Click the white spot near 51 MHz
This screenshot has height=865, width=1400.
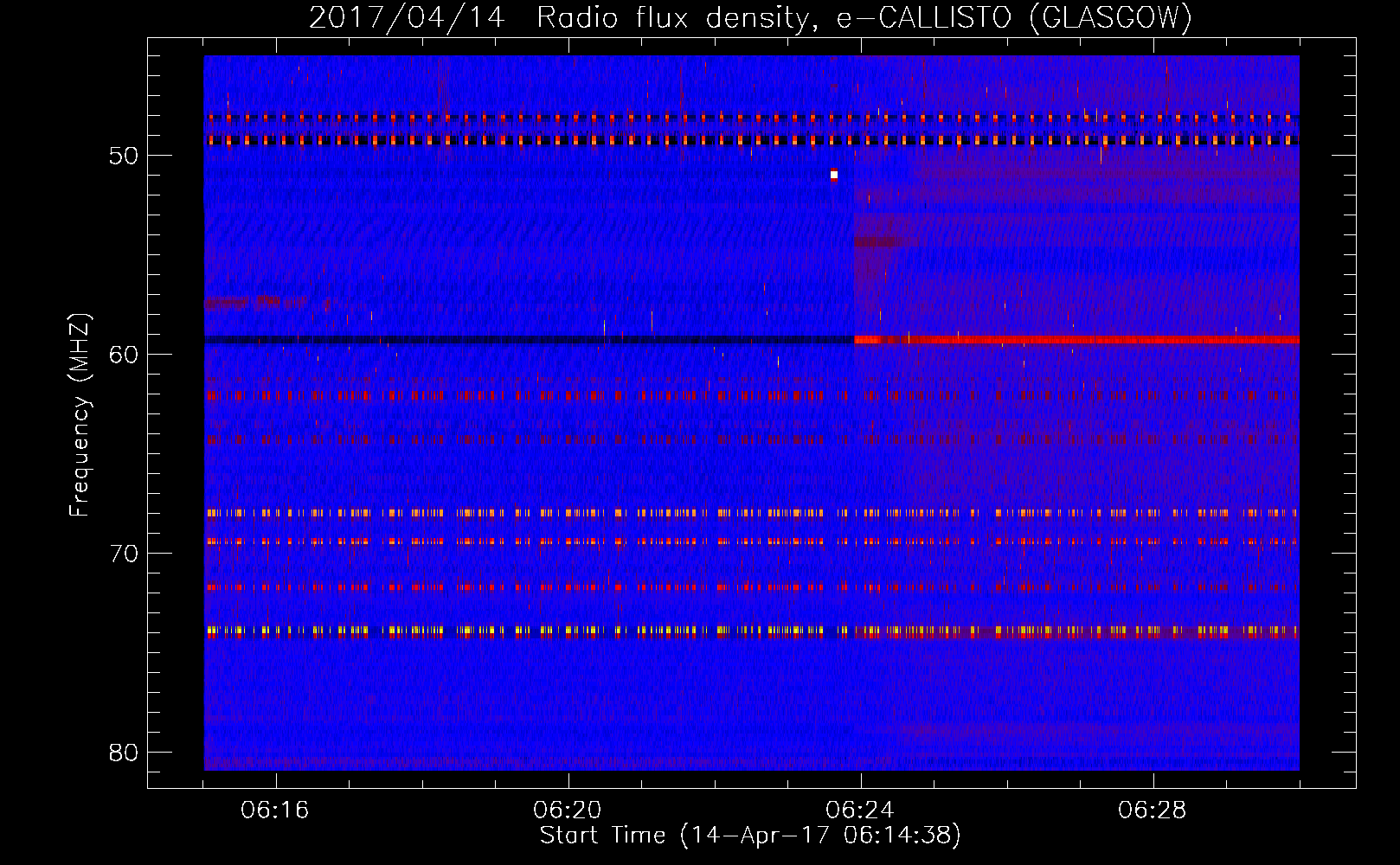834,175
